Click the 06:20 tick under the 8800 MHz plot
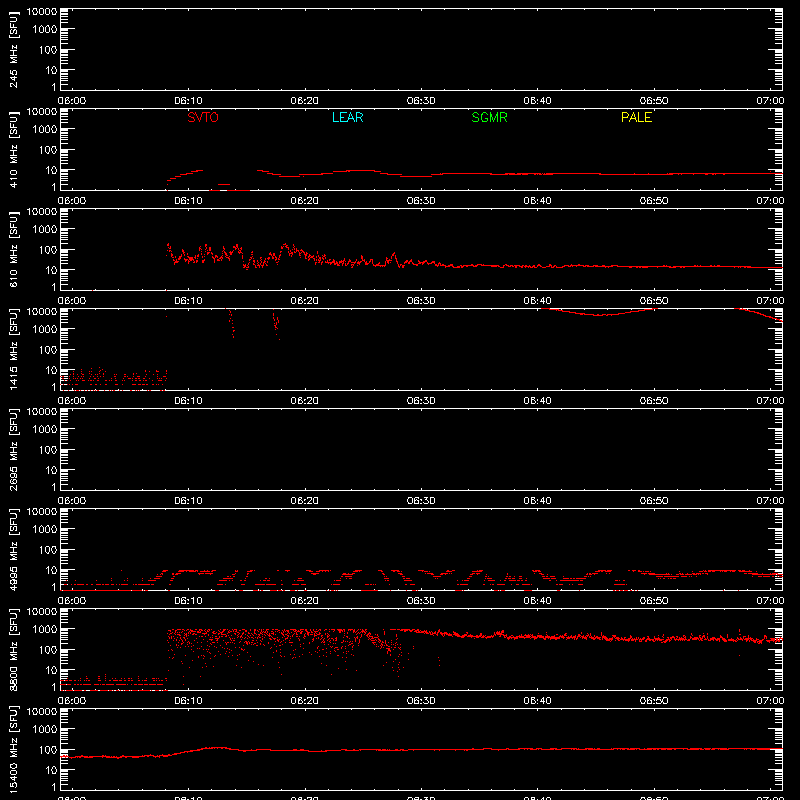The height and width of the screenshot is (800, 800). 305,701
